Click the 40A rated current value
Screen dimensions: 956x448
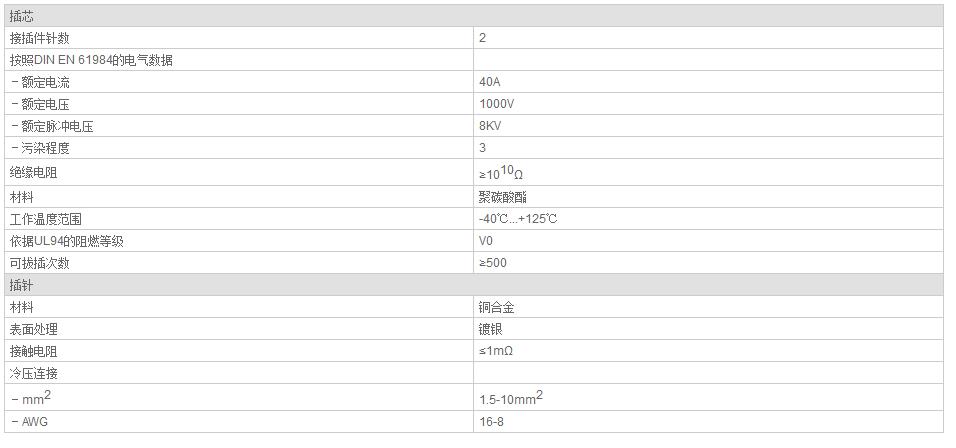click(x=490, y=82)
